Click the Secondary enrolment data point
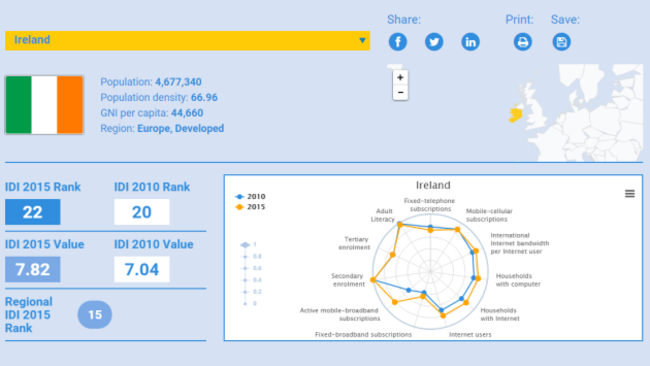Screen dimensions: 650x366 click(x=373, y=280)
